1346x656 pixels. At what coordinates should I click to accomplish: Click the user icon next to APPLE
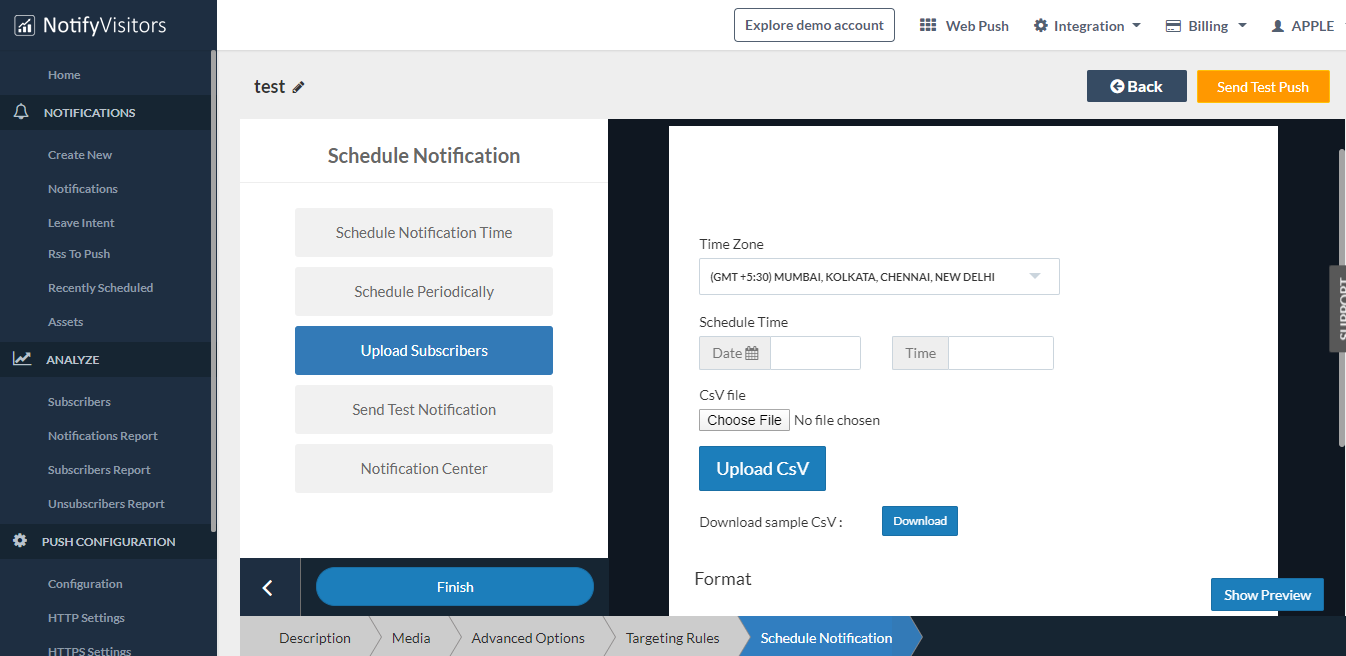[x=1277, y=26]
